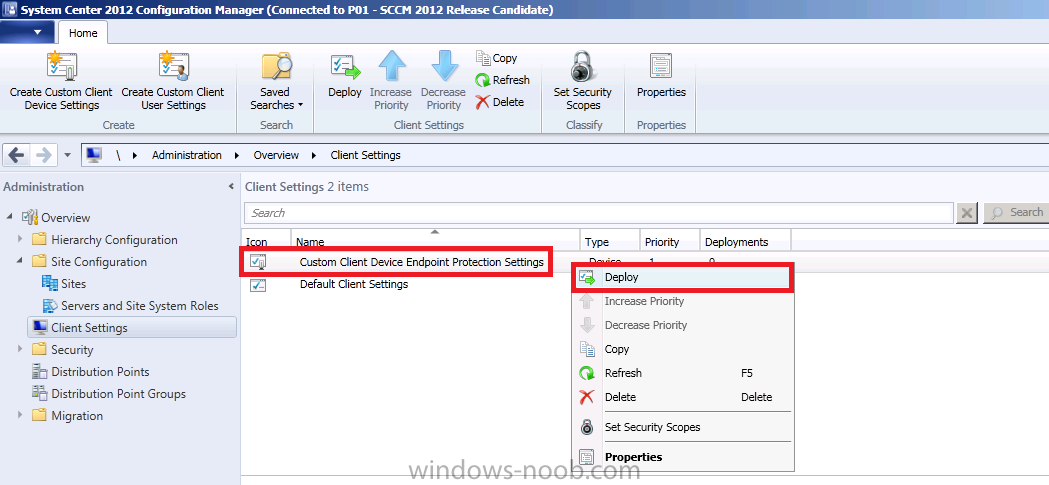Select Site Configuration in the tree

tap(99, 262)
